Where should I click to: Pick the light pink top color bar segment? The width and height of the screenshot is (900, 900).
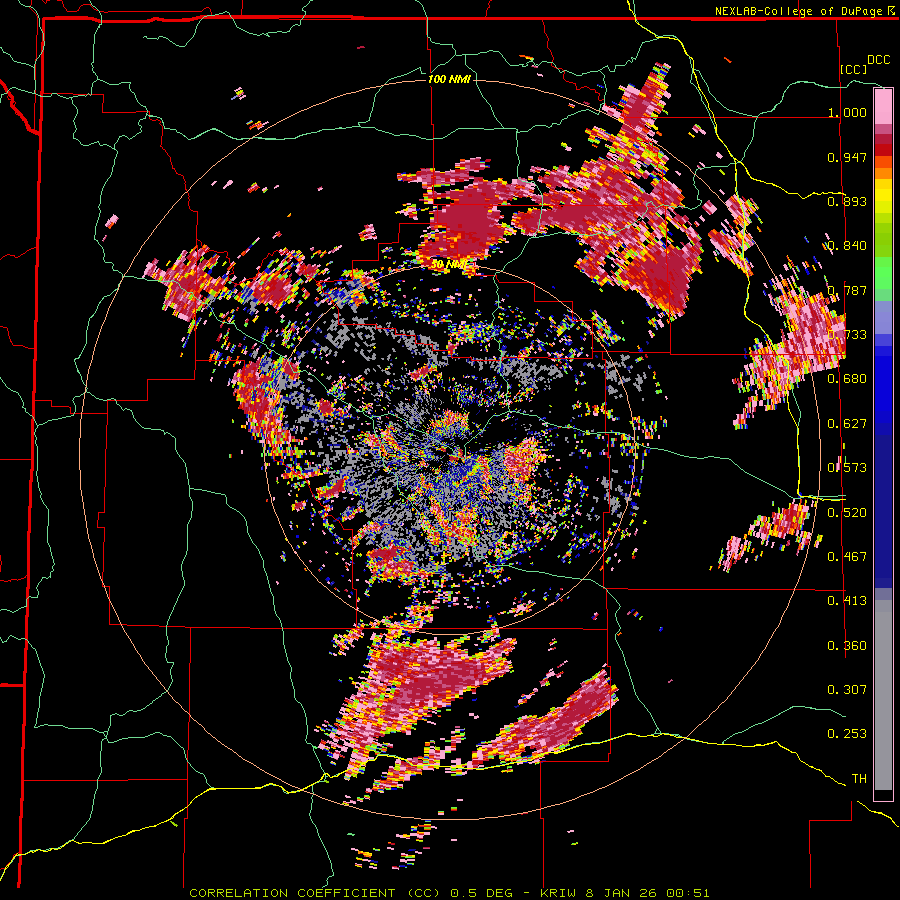pyautogui.click(x=883, y=106)
